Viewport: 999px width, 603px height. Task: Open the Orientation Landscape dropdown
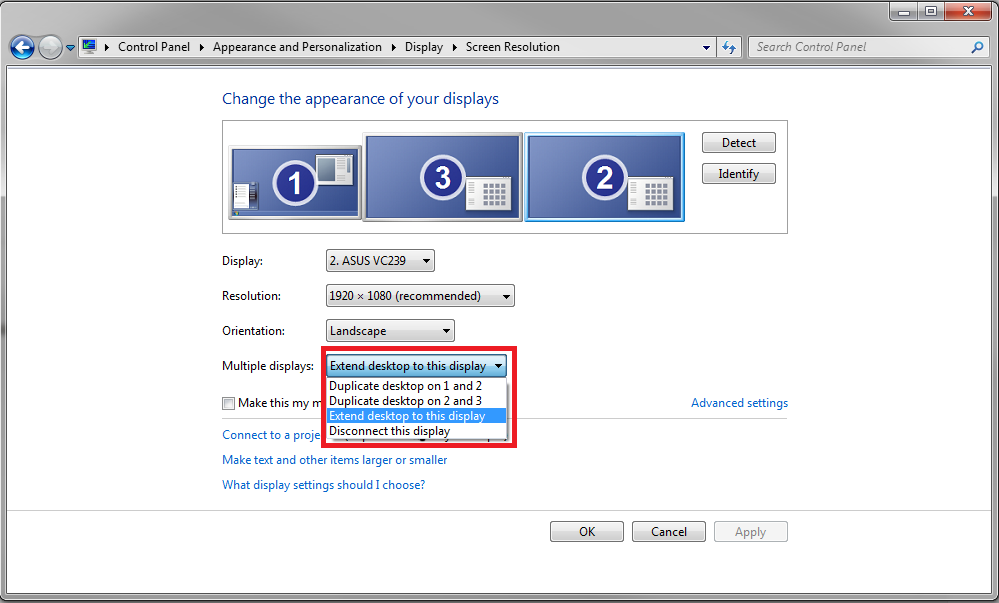[390, 331]
